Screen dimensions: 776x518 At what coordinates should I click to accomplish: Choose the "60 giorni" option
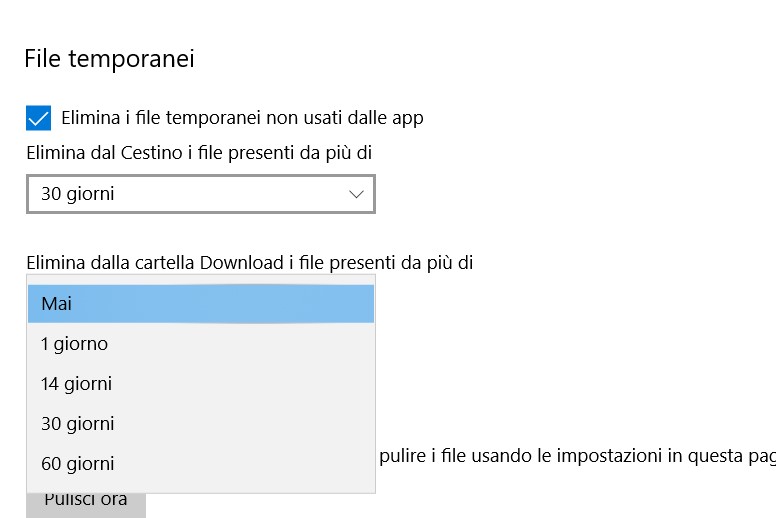200,463
